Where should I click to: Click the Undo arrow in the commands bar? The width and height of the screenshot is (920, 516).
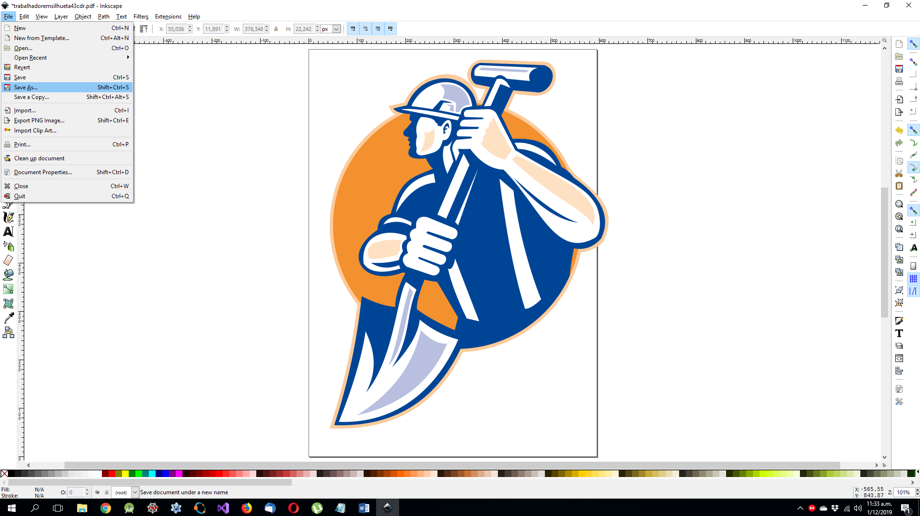coord(899,130)
